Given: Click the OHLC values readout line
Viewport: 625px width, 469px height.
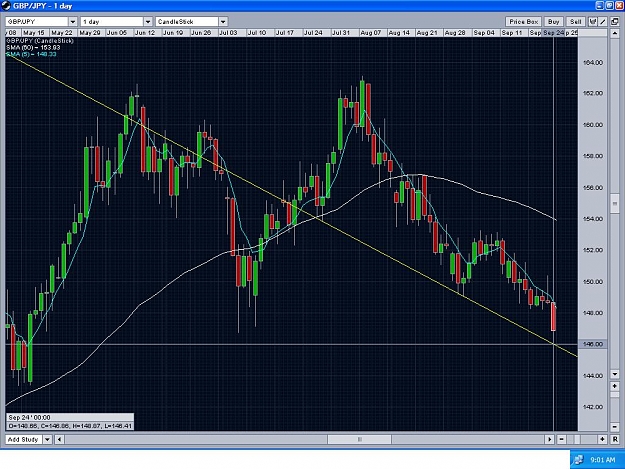Looking at the screenshot, I should [x=70, y=426].
